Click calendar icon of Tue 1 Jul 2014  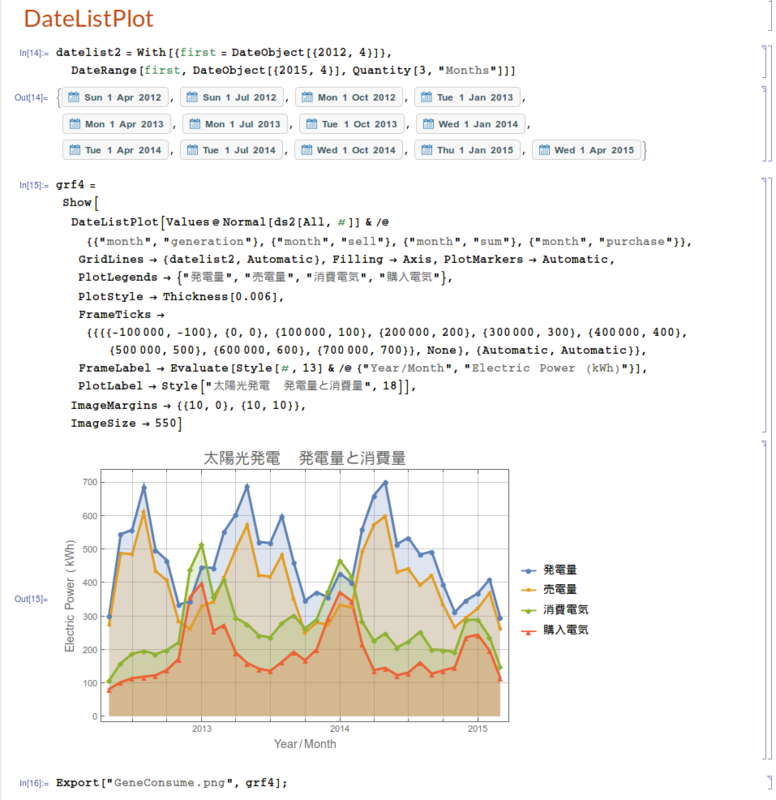click(x=192, y=149)
